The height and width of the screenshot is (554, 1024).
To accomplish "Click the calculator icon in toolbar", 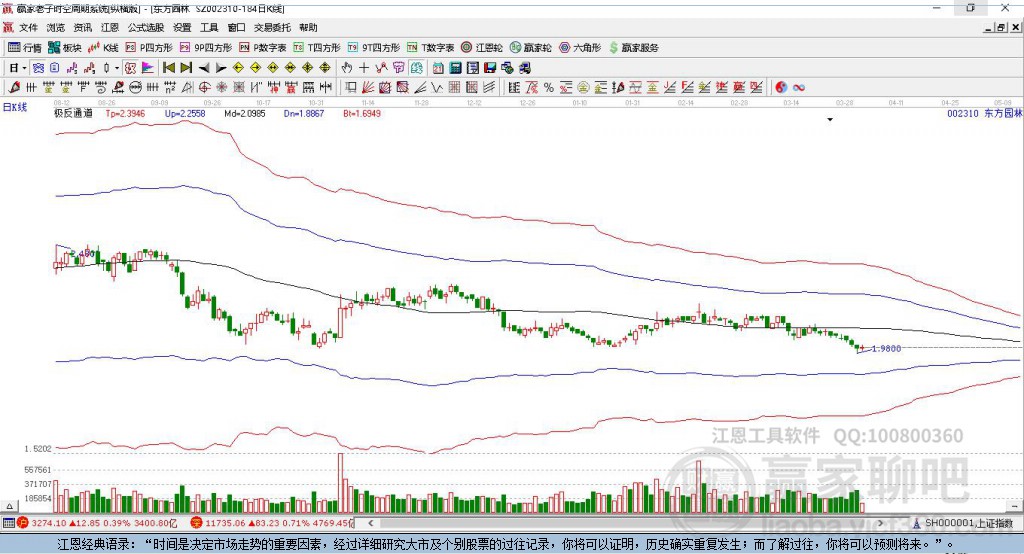I will pyautogui.click(x=455, y=68).
